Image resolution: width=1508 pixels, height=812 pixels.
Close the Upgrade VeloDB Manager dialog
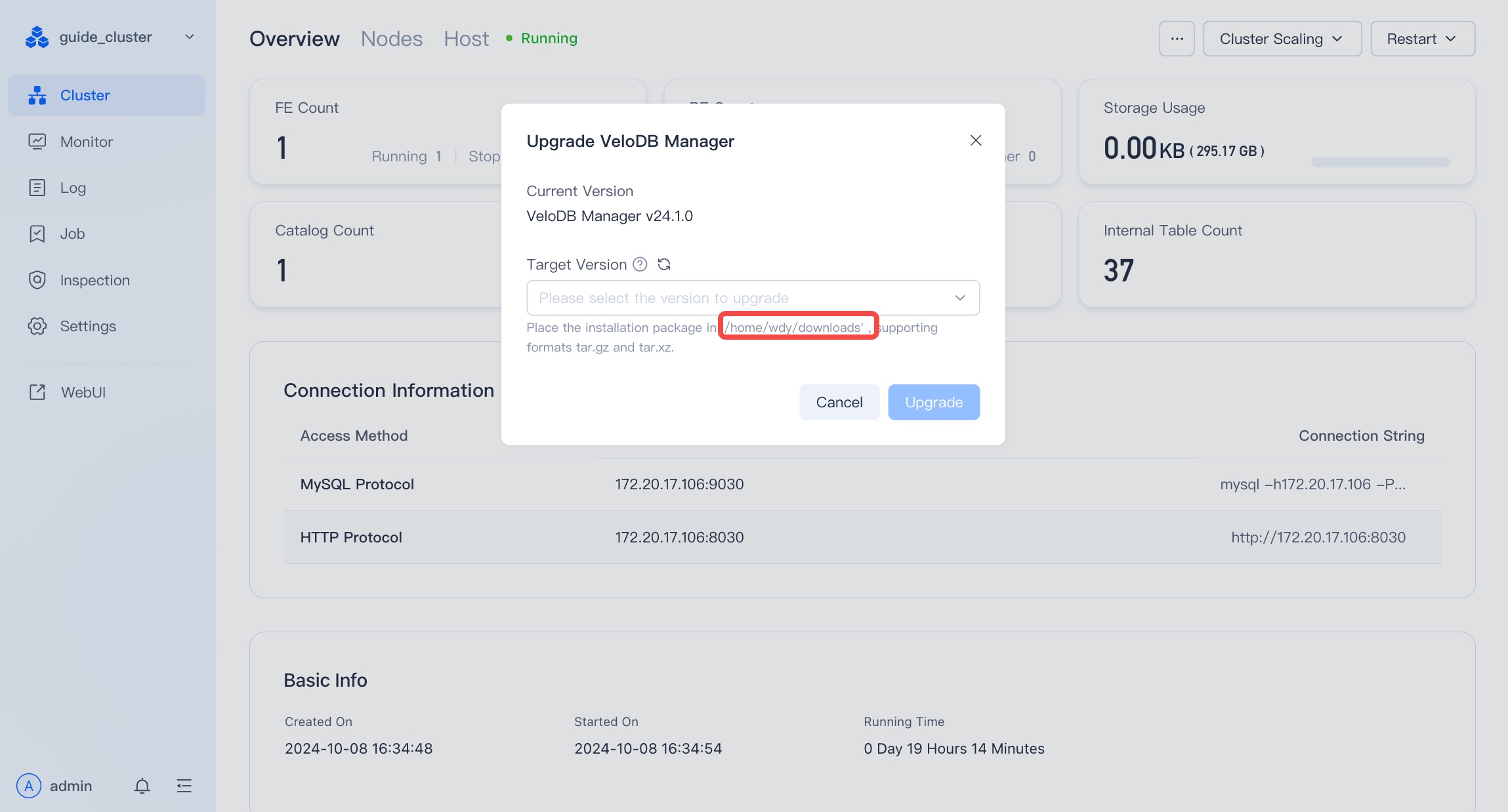(976, 140)
